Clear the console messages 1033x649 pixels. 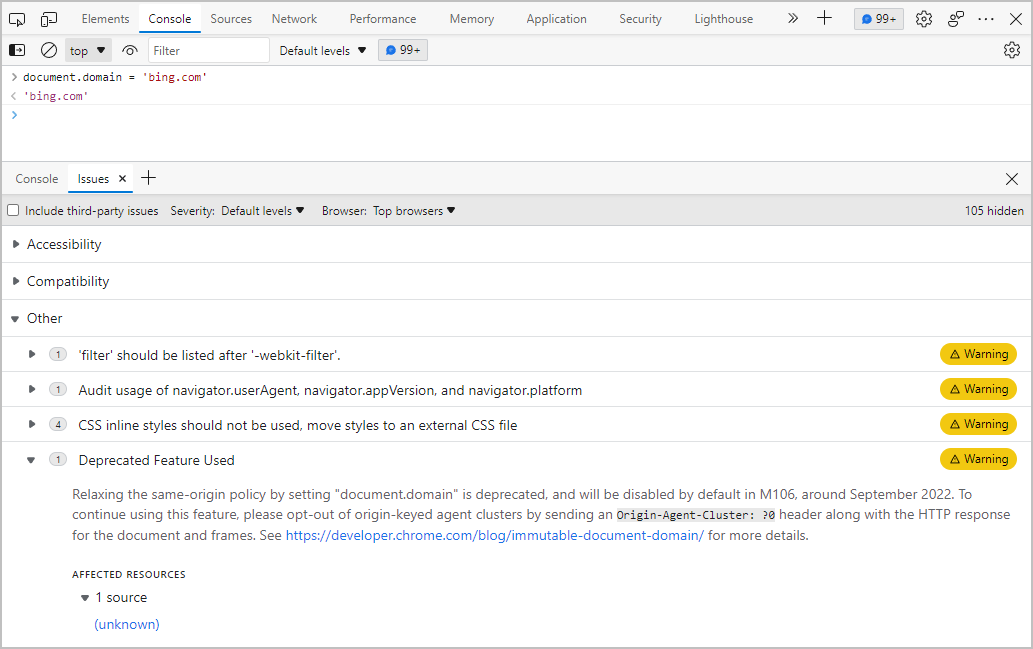47,50
